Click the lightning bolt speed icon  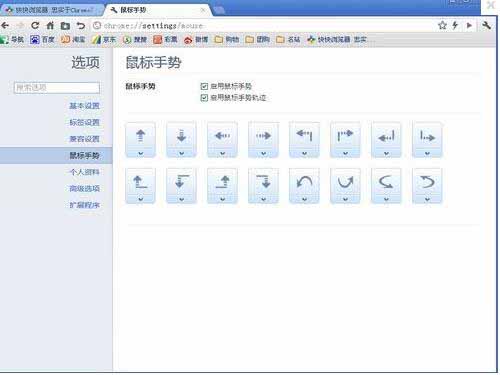click(x=455, y=25)
